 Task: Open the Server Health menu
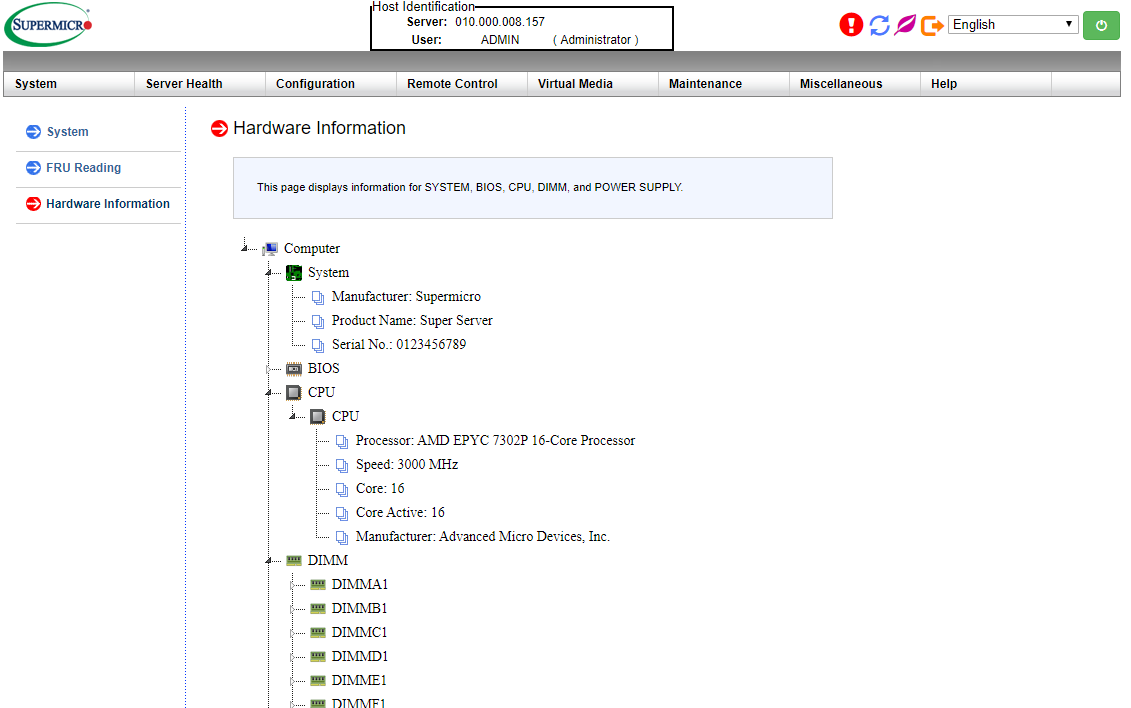click(200, 84)
